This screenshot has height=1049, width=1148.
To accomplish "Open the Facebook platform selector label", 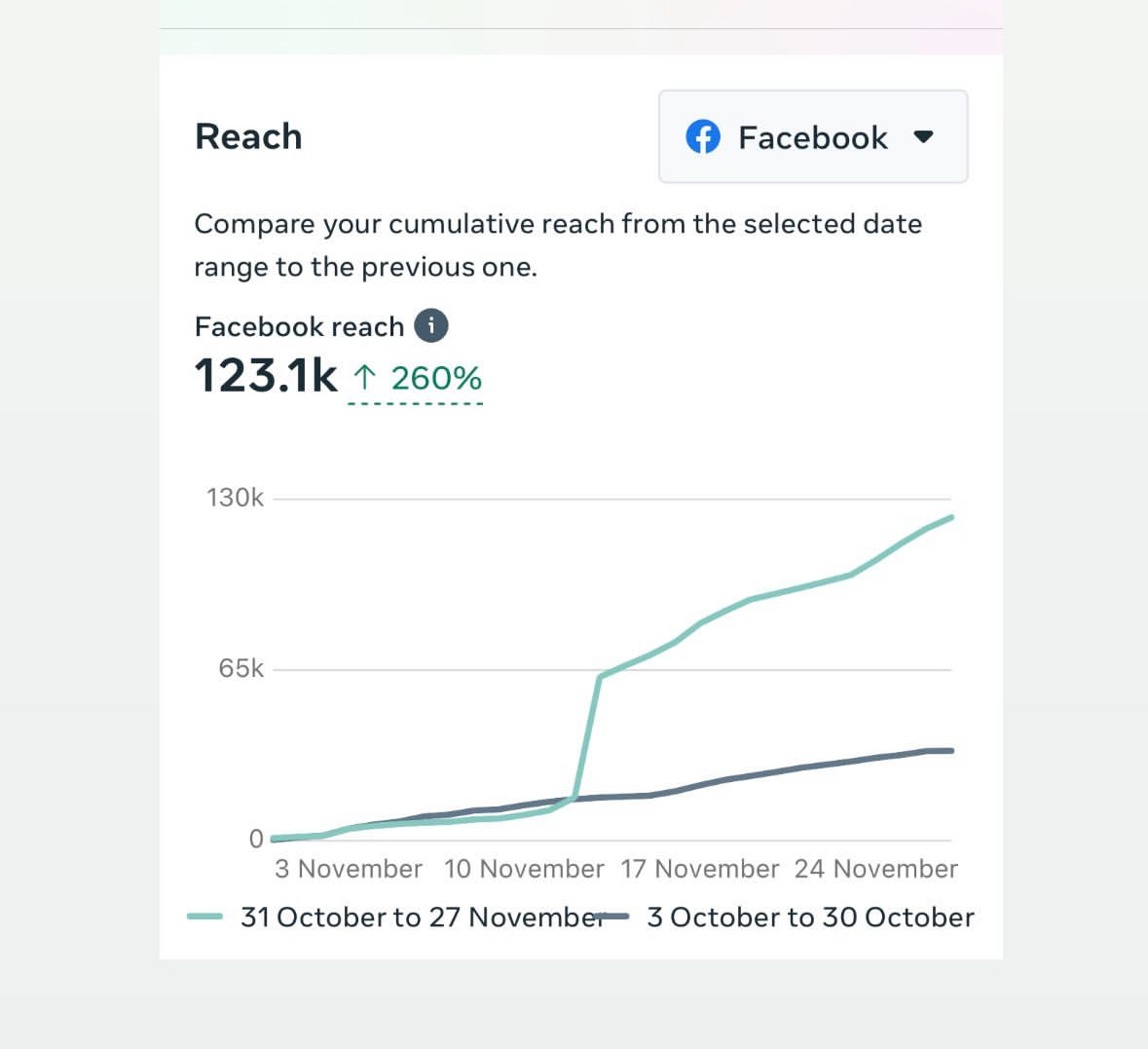I will coord(812,137).
